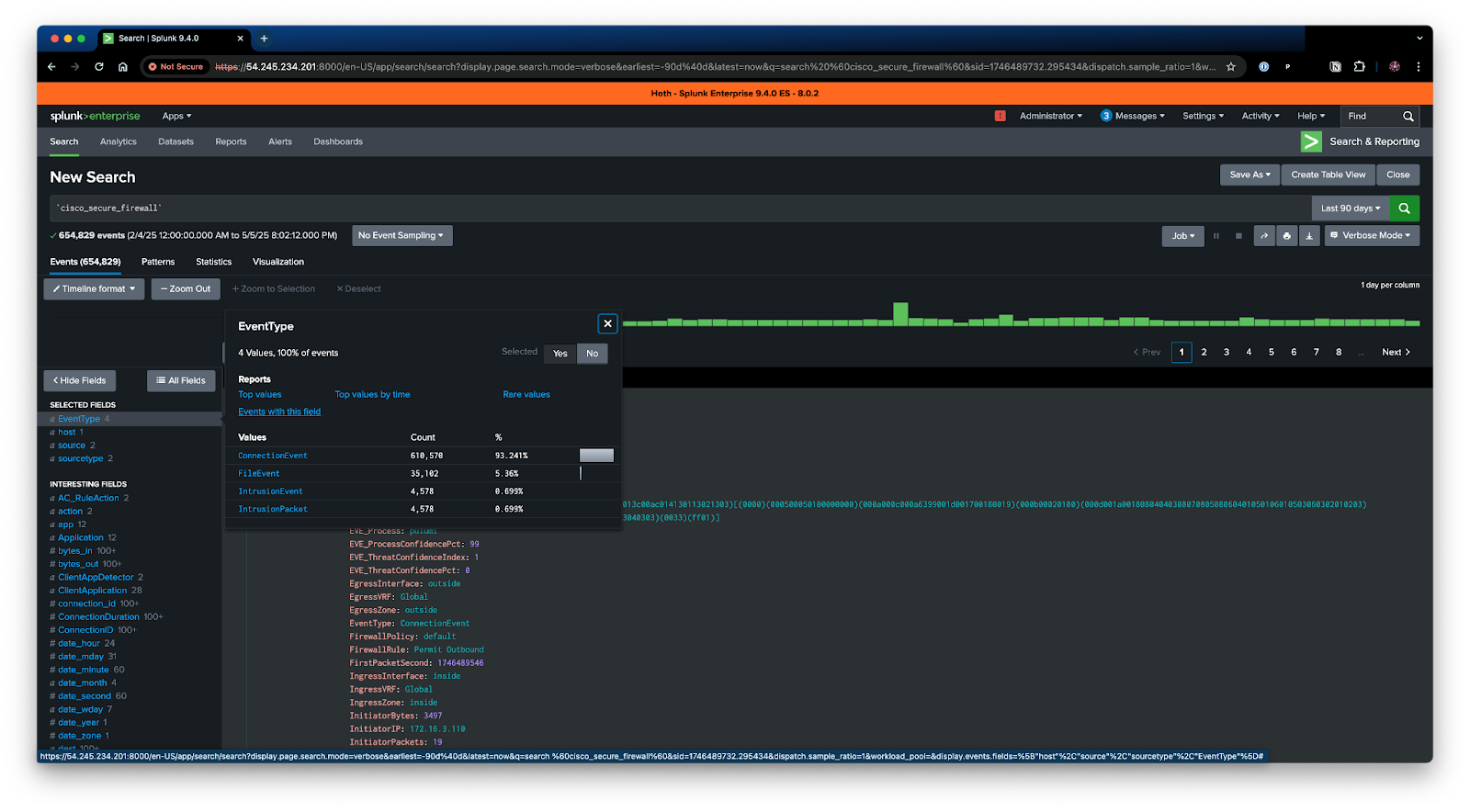The width and height of the screenshot is (1470, 812).
Task: Bookmark page with star icon
Action: [1231, 66]
